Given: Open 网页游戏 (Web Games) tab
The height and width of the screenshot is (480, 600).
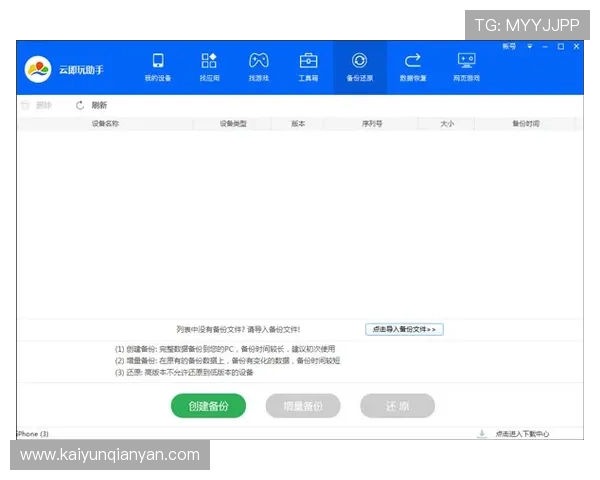Looking at the screenshot, I should [x=466, y=67].
